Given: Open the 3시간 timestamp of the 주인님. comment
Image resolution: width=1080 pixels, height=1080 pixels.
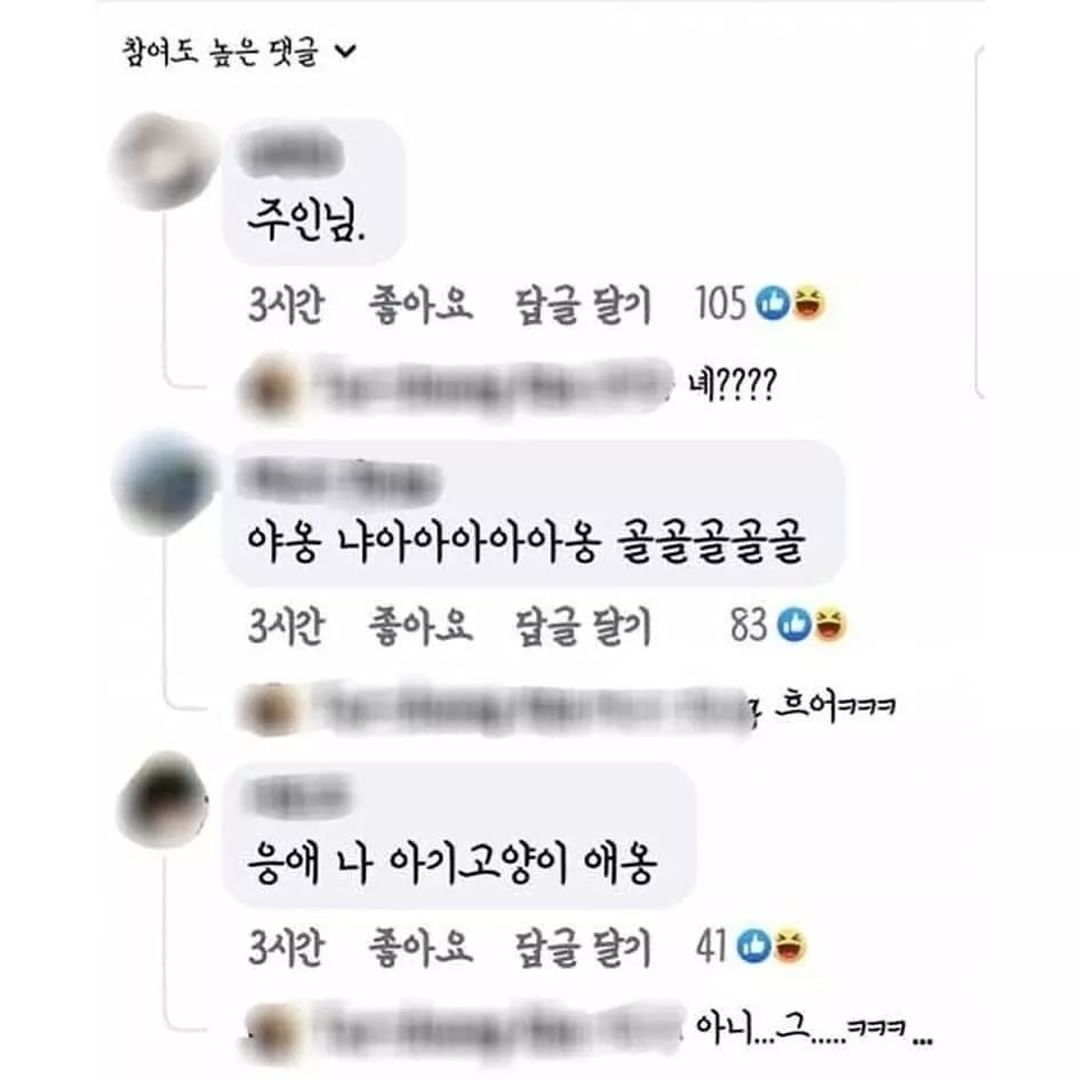Looking at the screenshot, I should [285, 304].
